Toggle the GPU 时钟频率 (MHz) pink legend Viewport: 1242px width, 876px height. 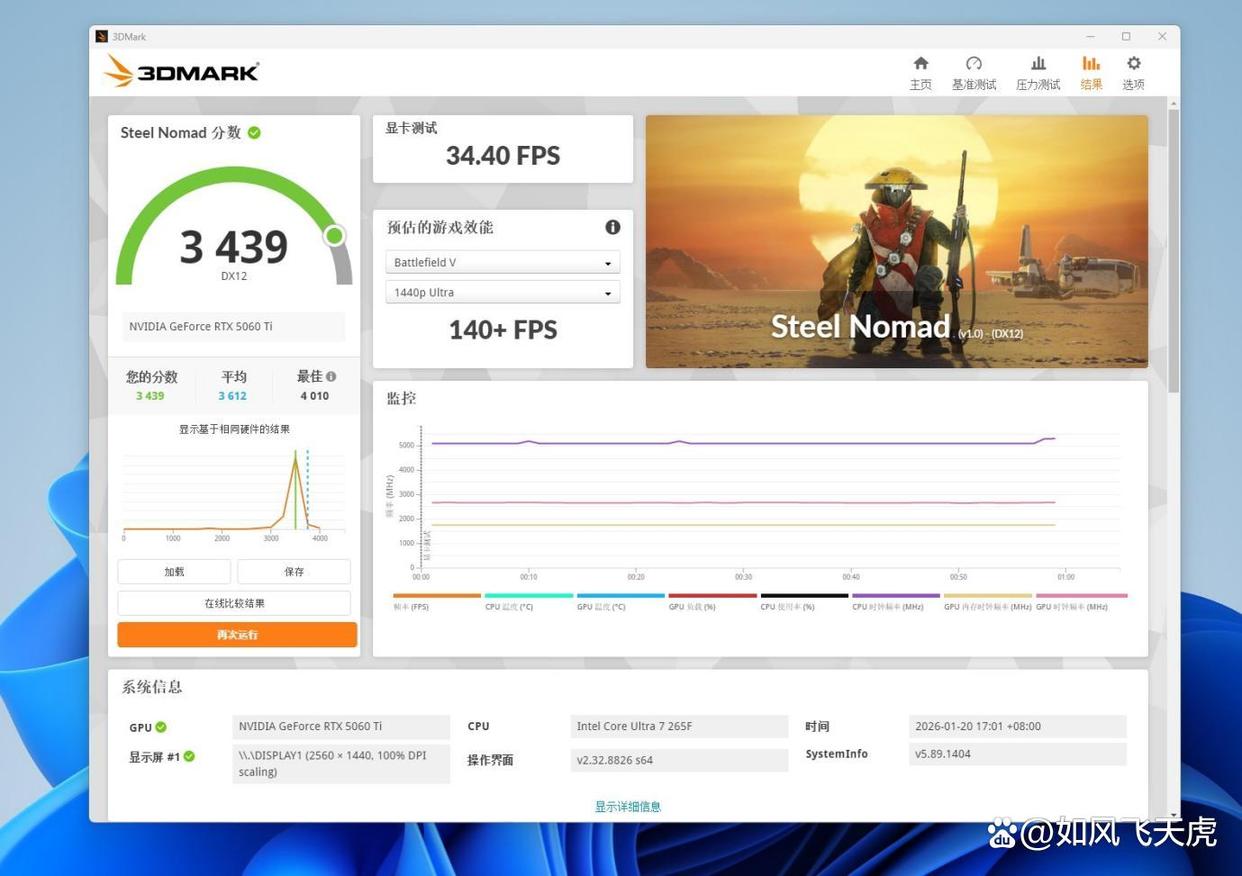(x=1081, y=602)
